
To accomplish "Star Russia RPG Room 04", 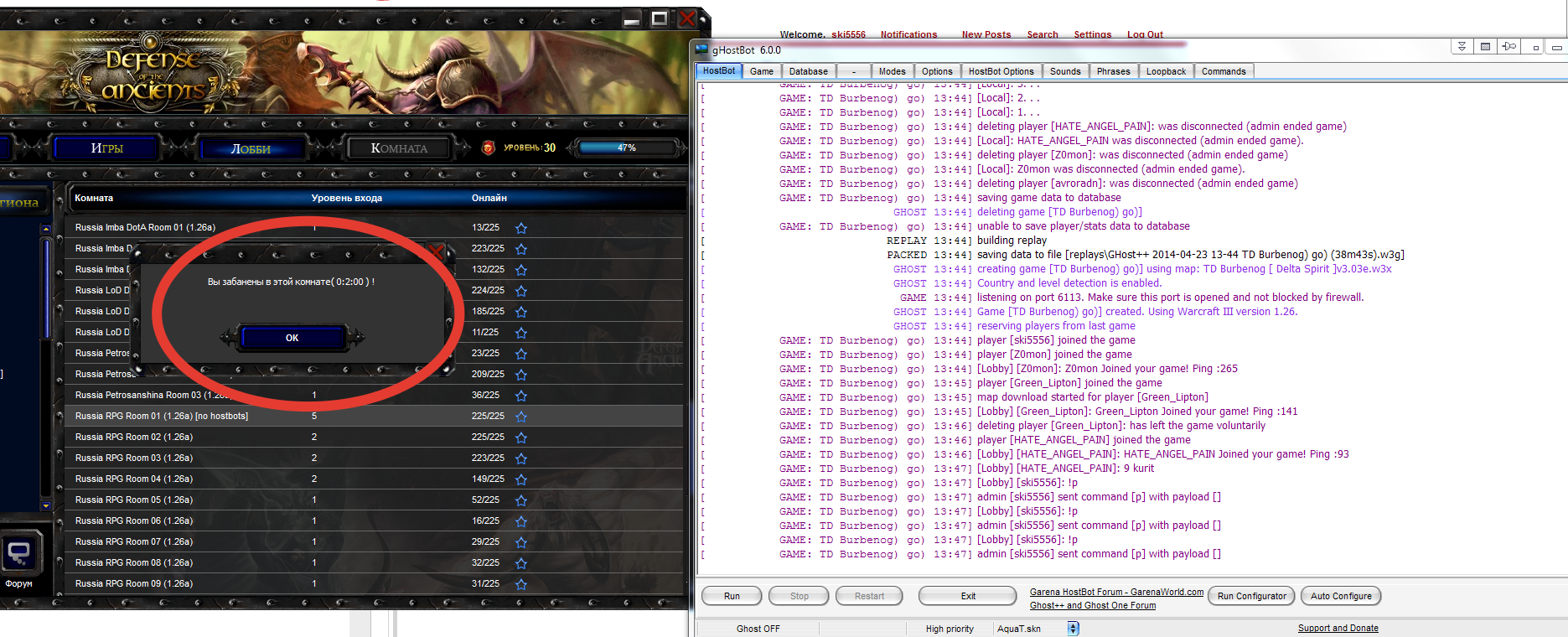I will pos(521,479).
